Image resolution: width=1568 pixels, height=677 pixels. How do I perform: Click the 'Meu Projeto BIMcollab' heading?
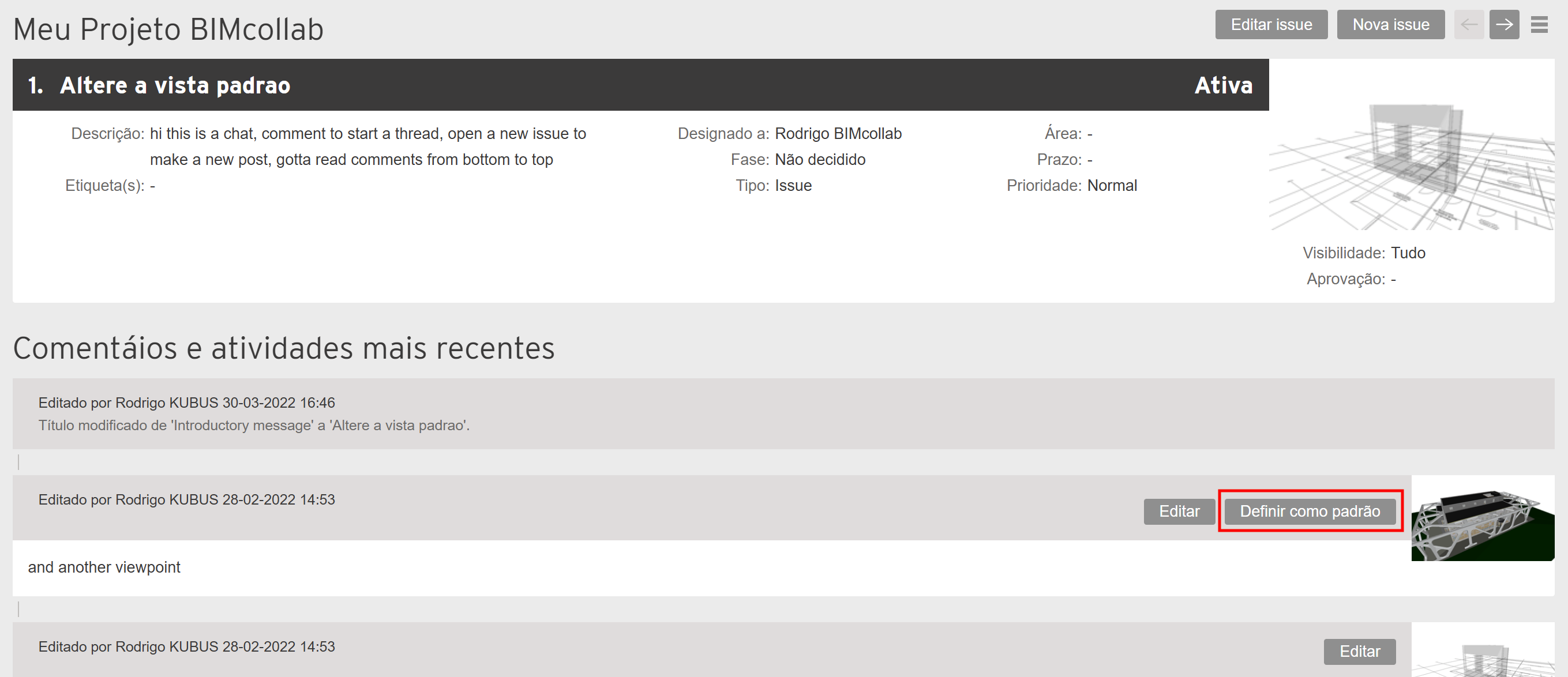point(168,29)
